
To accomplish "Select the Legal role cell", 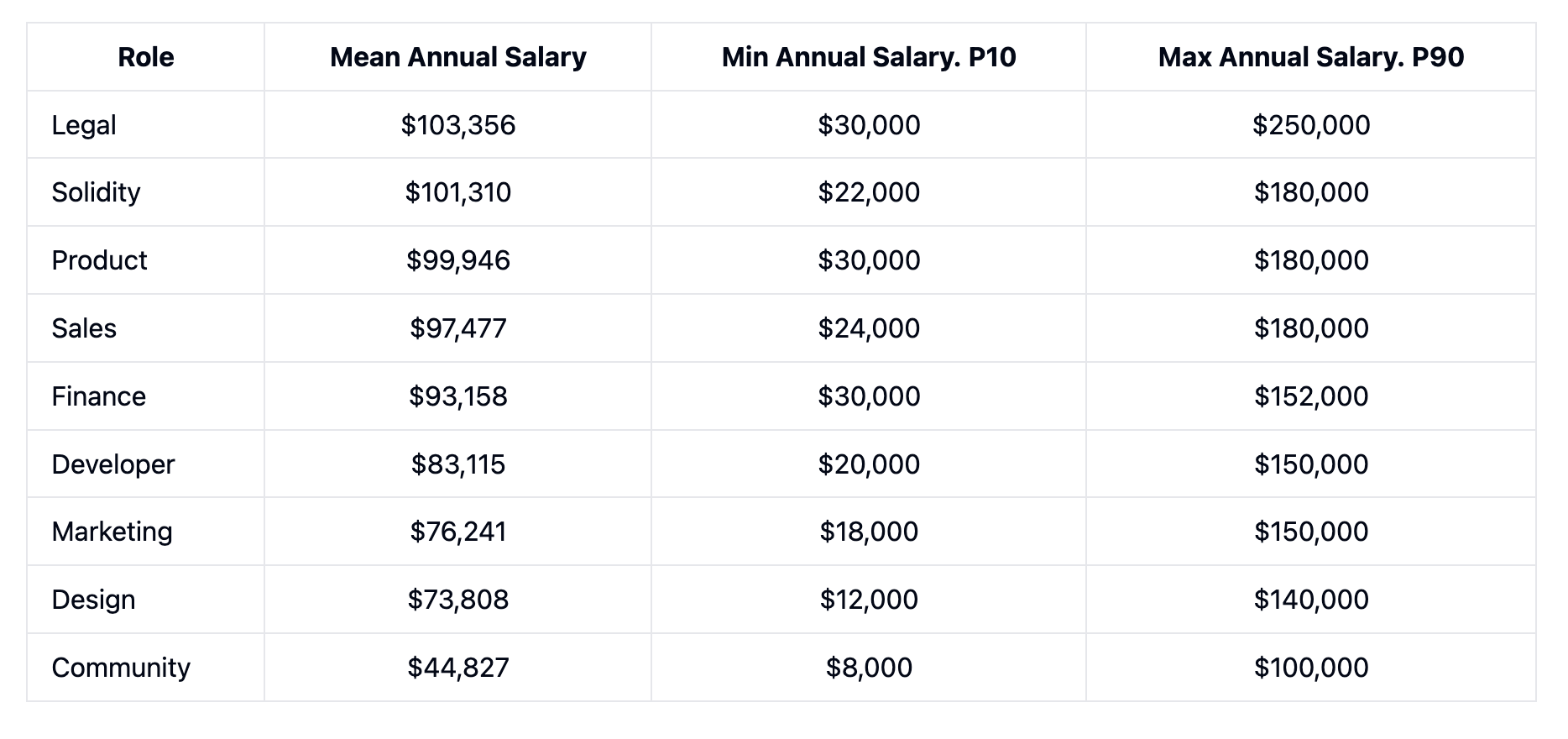I will click(x=84, y=125).
